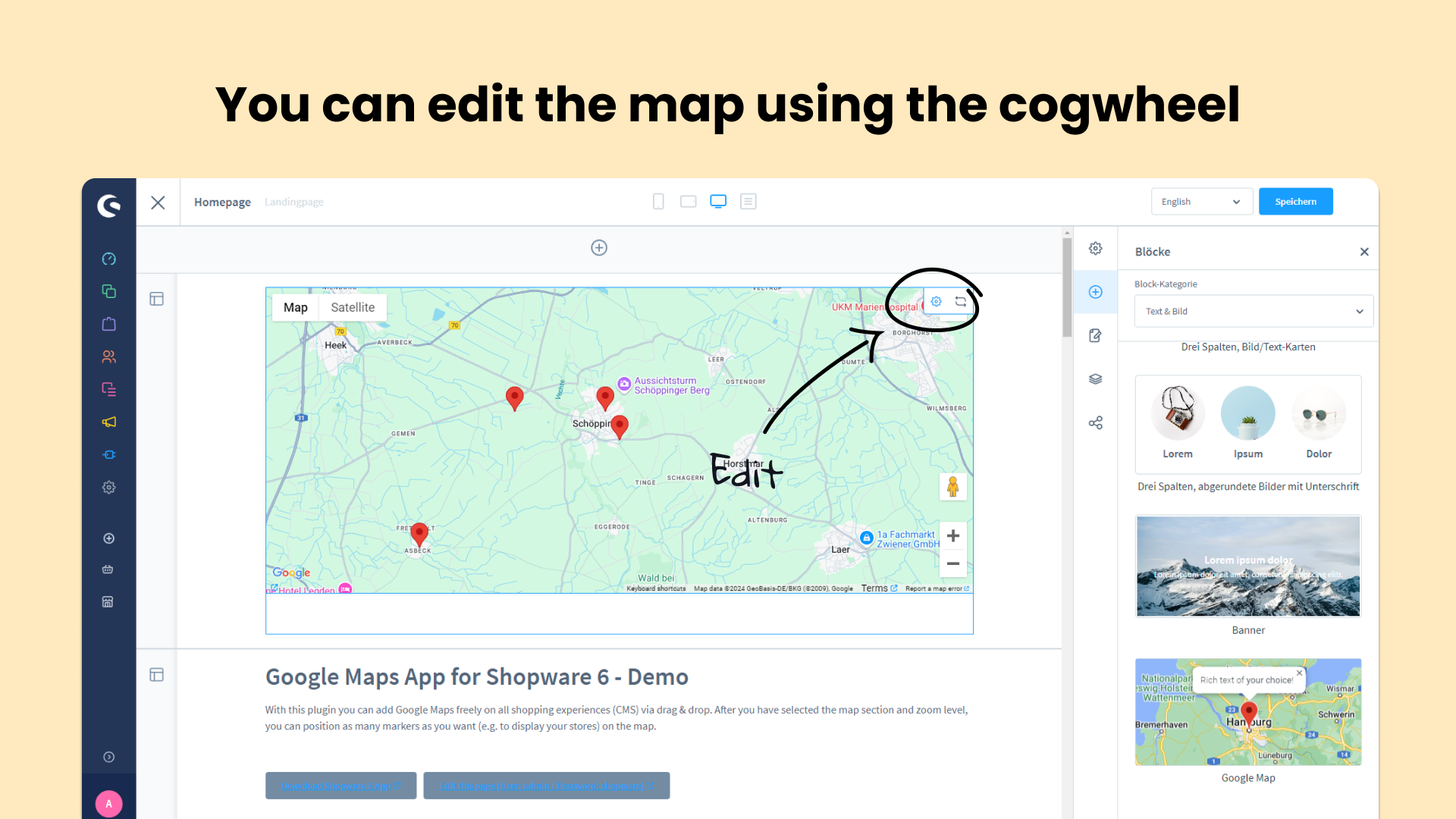Open the user avatar labeled A

pyautogui.click(x=108, y=804)
